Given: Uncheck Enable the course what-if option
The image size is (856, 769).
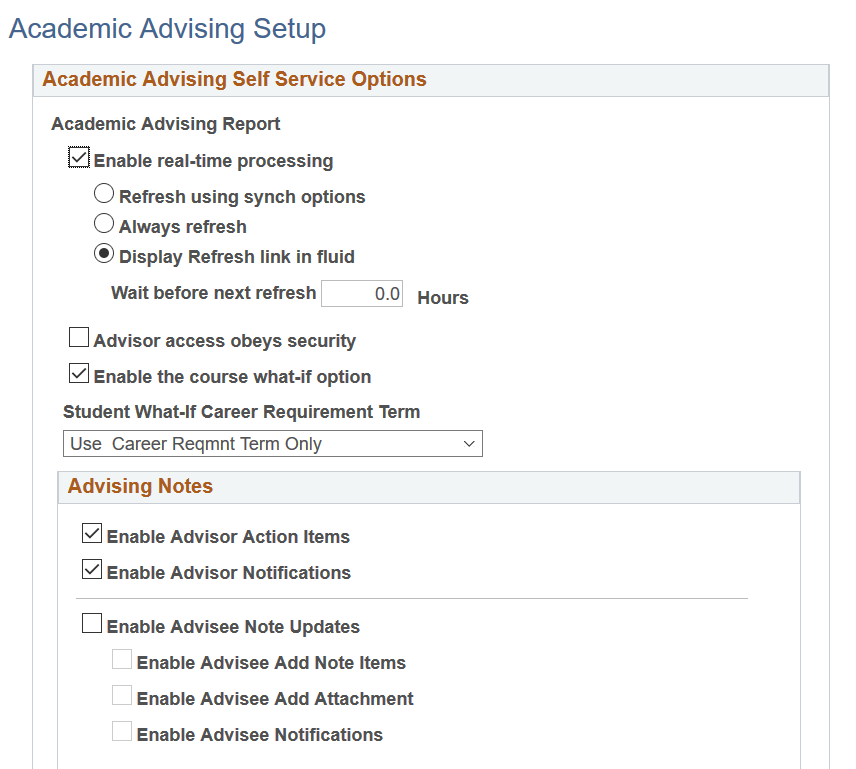Looking at the screenshot, I should coord(79,375).
